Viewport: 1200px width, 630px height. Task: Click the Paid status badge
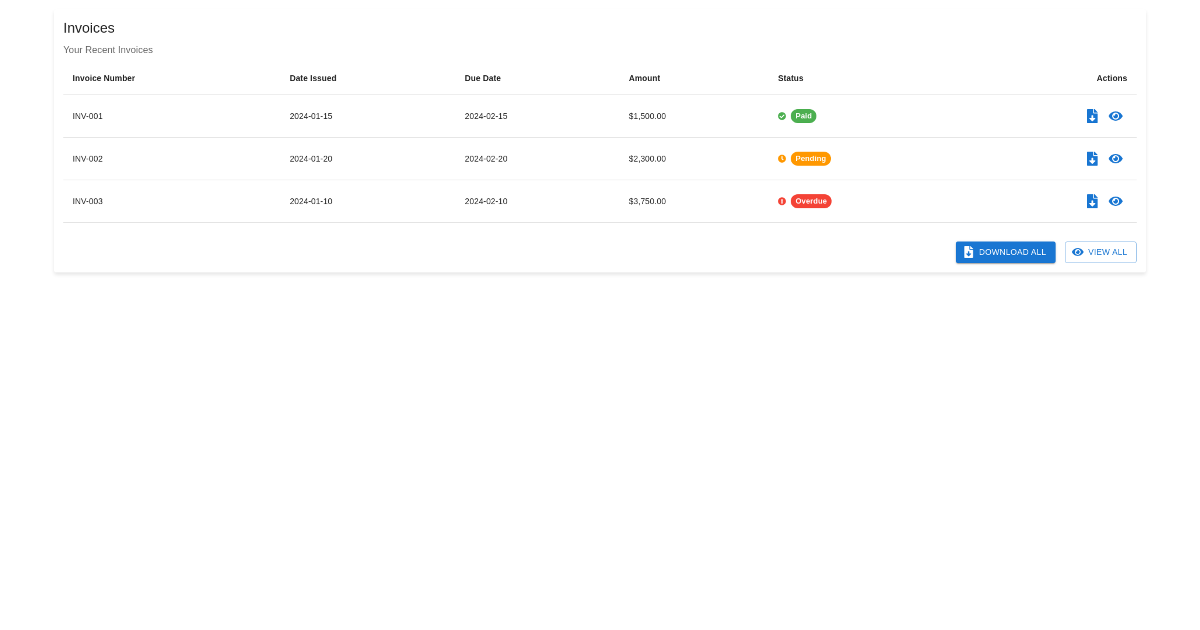pyautogui.click(x=803, y=116)
